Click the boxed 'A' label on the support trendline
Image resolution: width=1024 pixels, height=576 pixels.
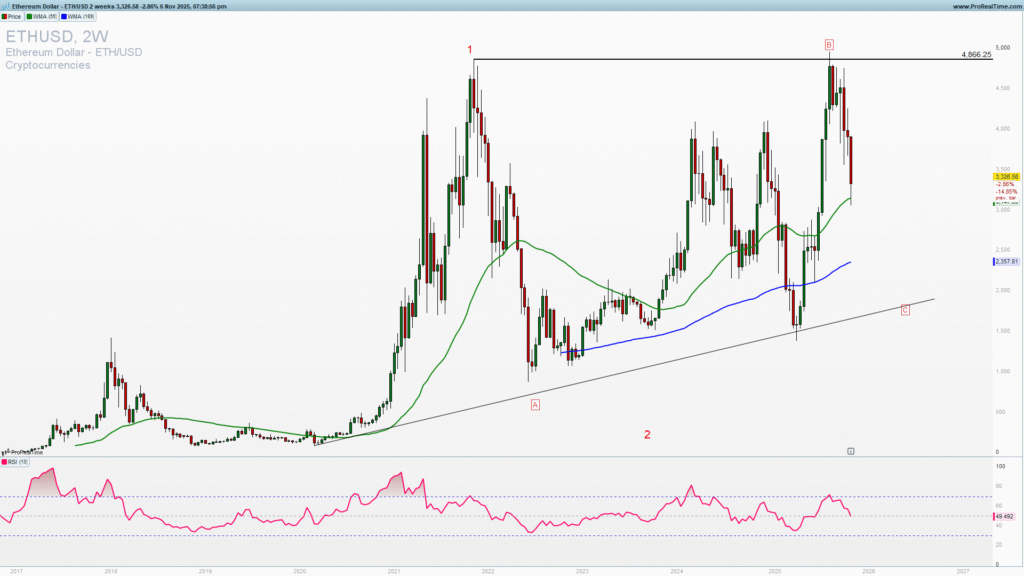click(x=536, y=405)
